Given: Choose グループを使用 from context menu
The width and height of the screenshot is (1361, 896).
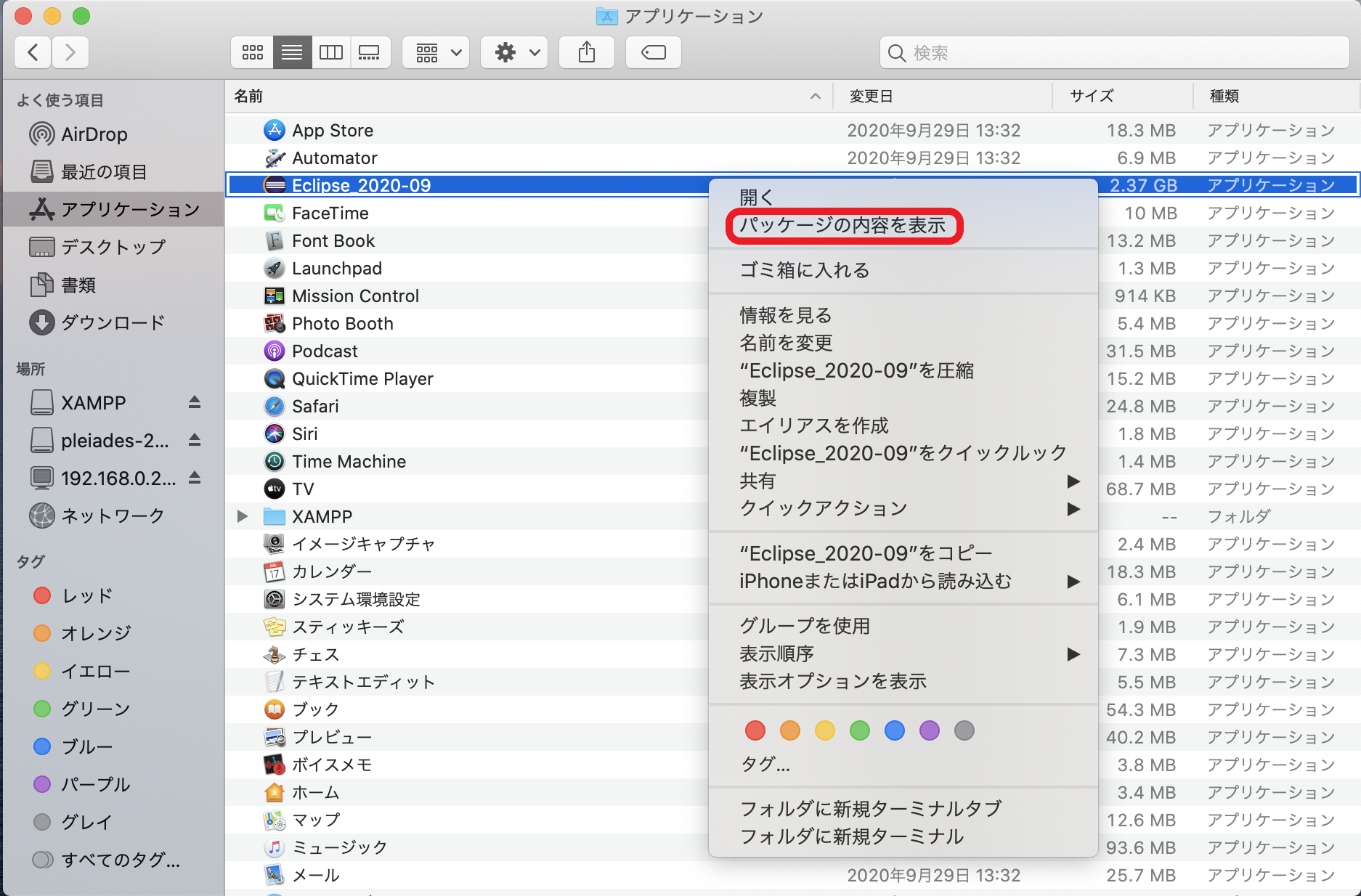Looking at the screenshot, I should click(x=903, y=626).
